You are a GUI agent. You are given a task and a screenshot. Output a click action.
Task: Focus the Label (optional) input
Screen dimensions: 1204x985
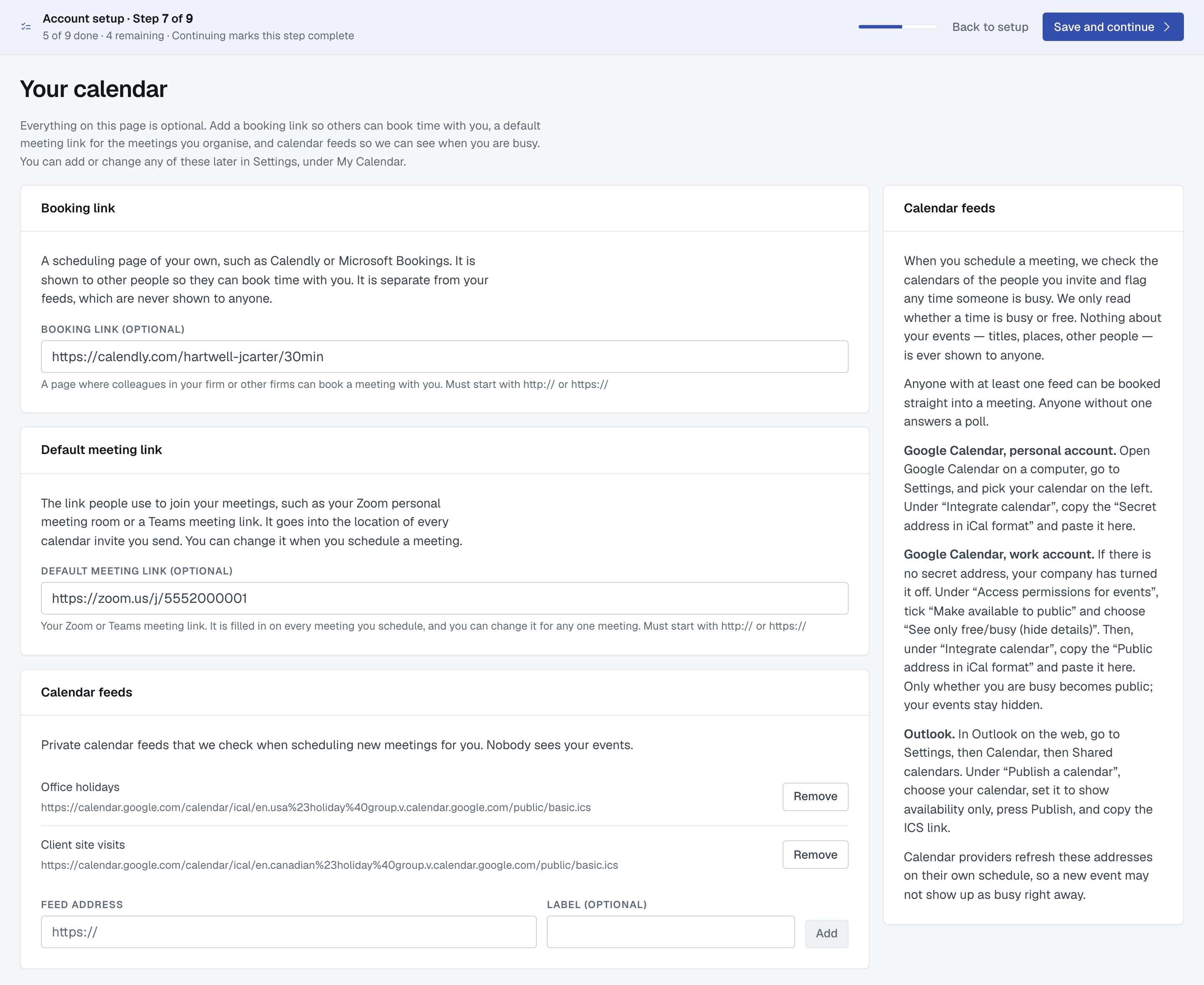[670, 931]
